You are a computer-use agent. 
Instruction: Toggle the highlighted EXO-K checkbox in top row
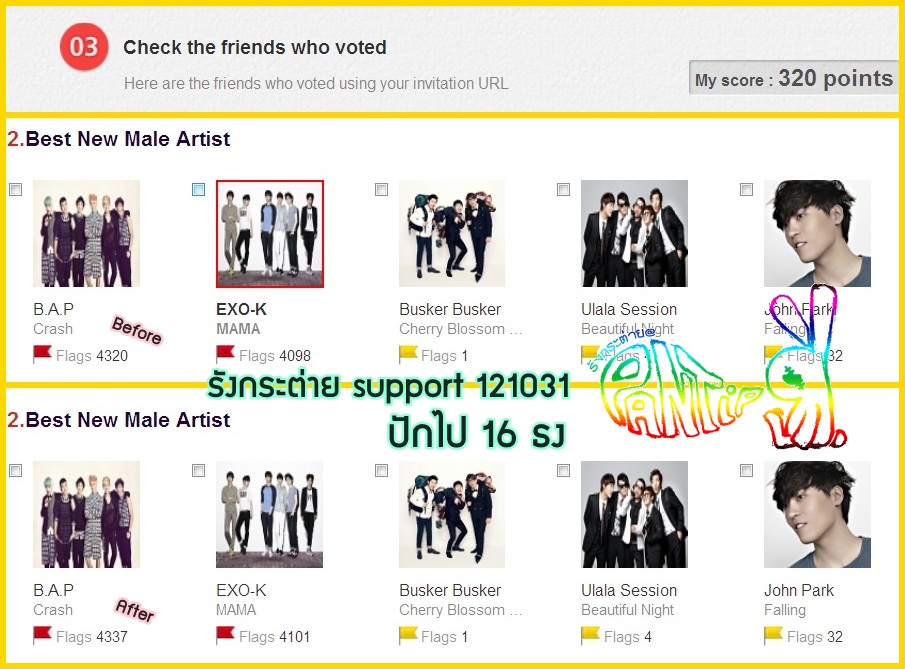tap(198, 189)
